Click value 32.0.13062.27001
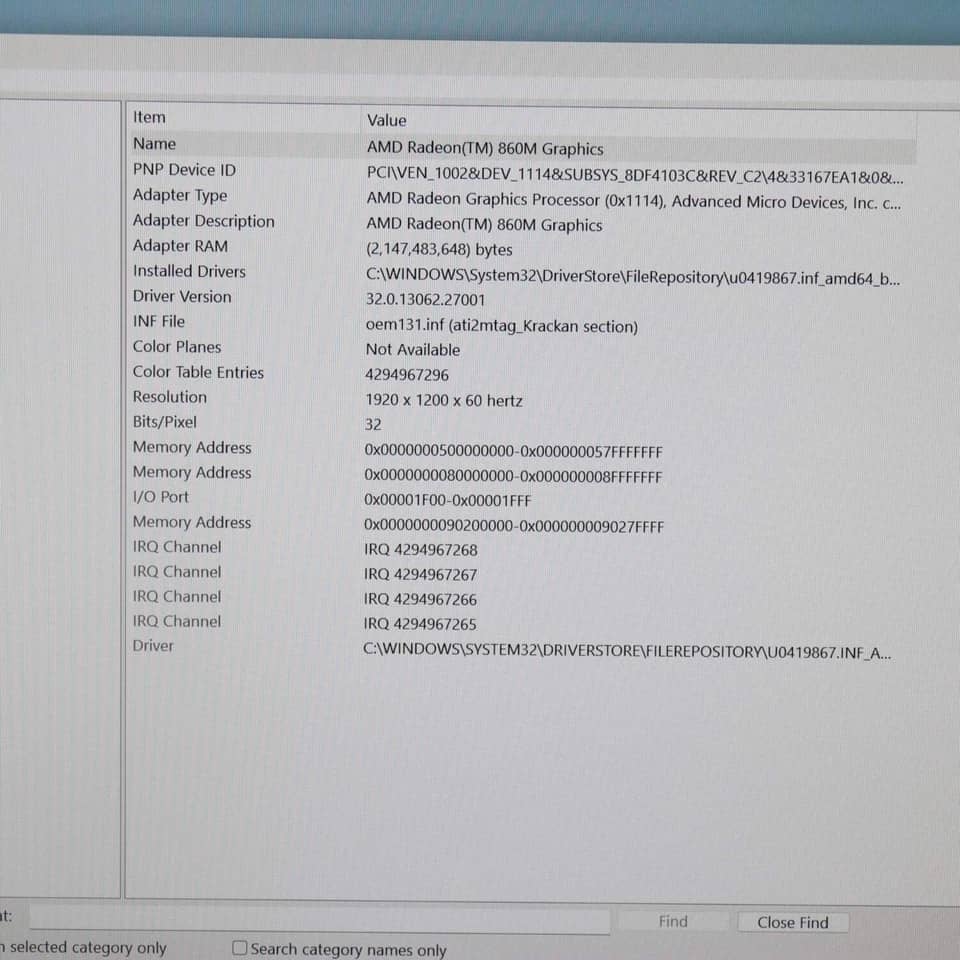960x960 pixels. click(426, 299)
